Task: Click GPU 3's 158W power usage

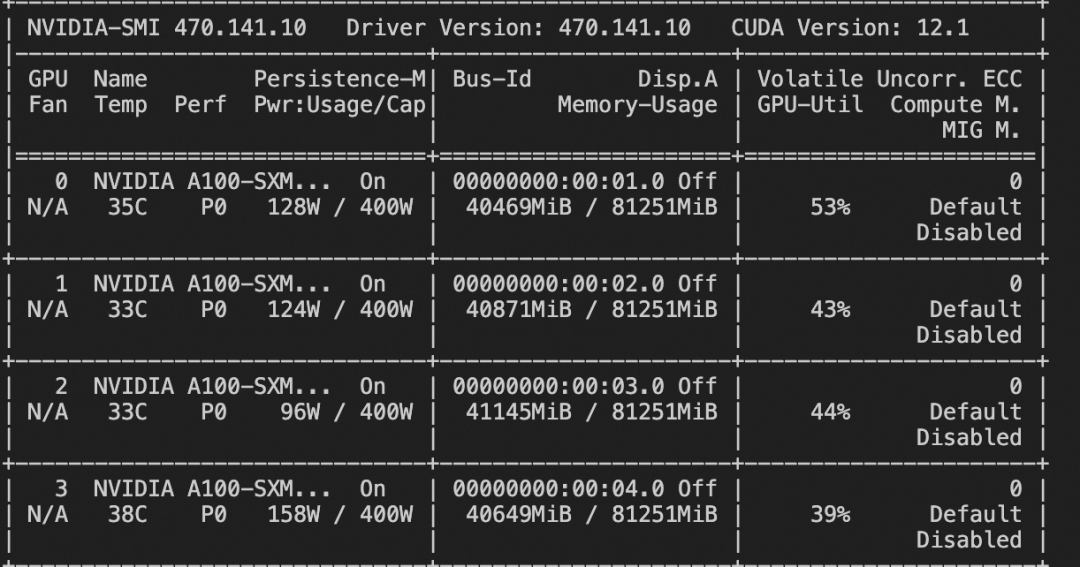Action: coord(293,514)
